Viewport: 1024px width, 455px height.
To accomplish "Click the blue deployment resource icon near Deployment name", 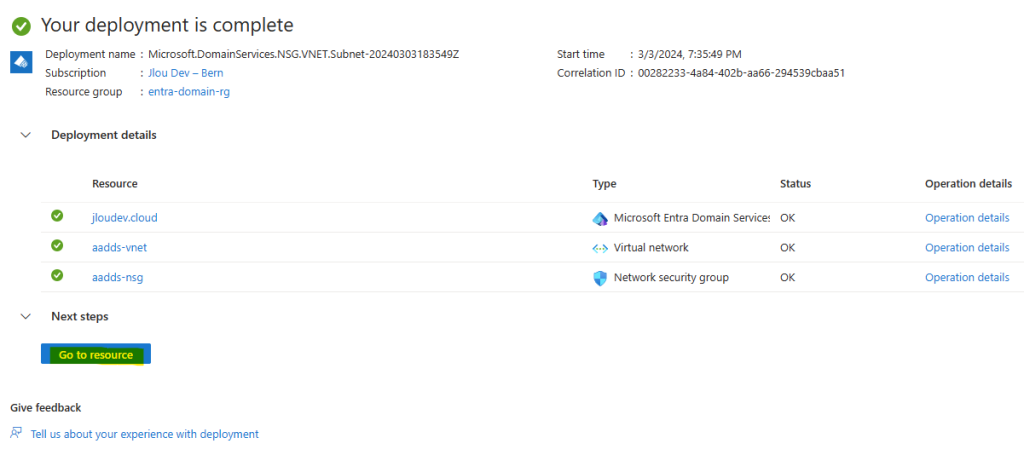I will pos(22,63).
